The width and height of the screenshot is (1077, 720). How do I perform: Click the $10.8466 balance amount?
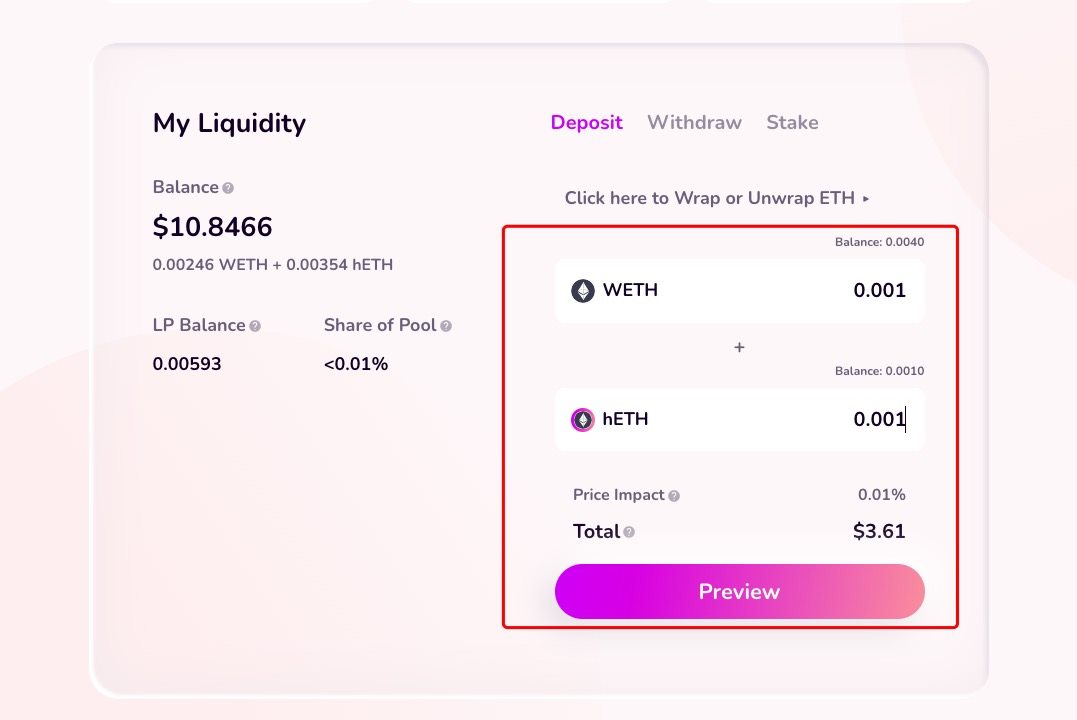tap(212, 227)
